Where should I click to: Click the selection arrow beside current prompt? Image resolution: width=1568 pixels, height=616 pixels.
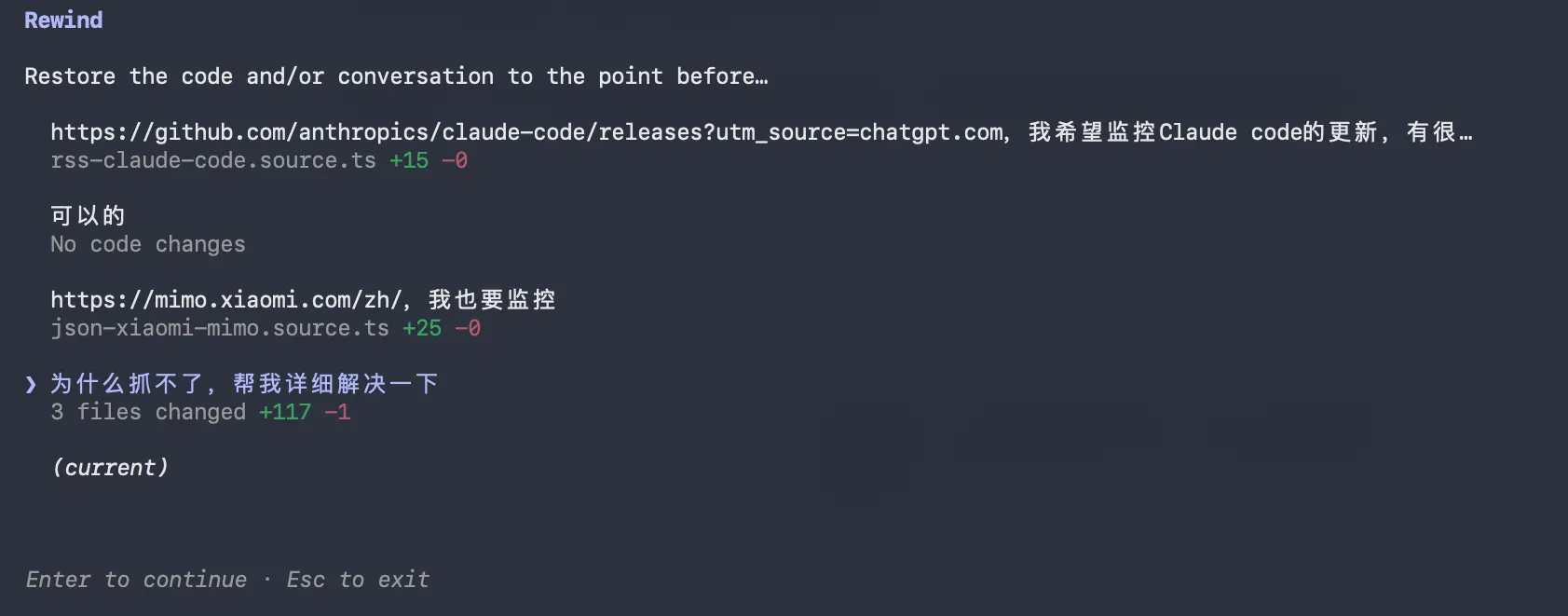click(x=31, y=384)
